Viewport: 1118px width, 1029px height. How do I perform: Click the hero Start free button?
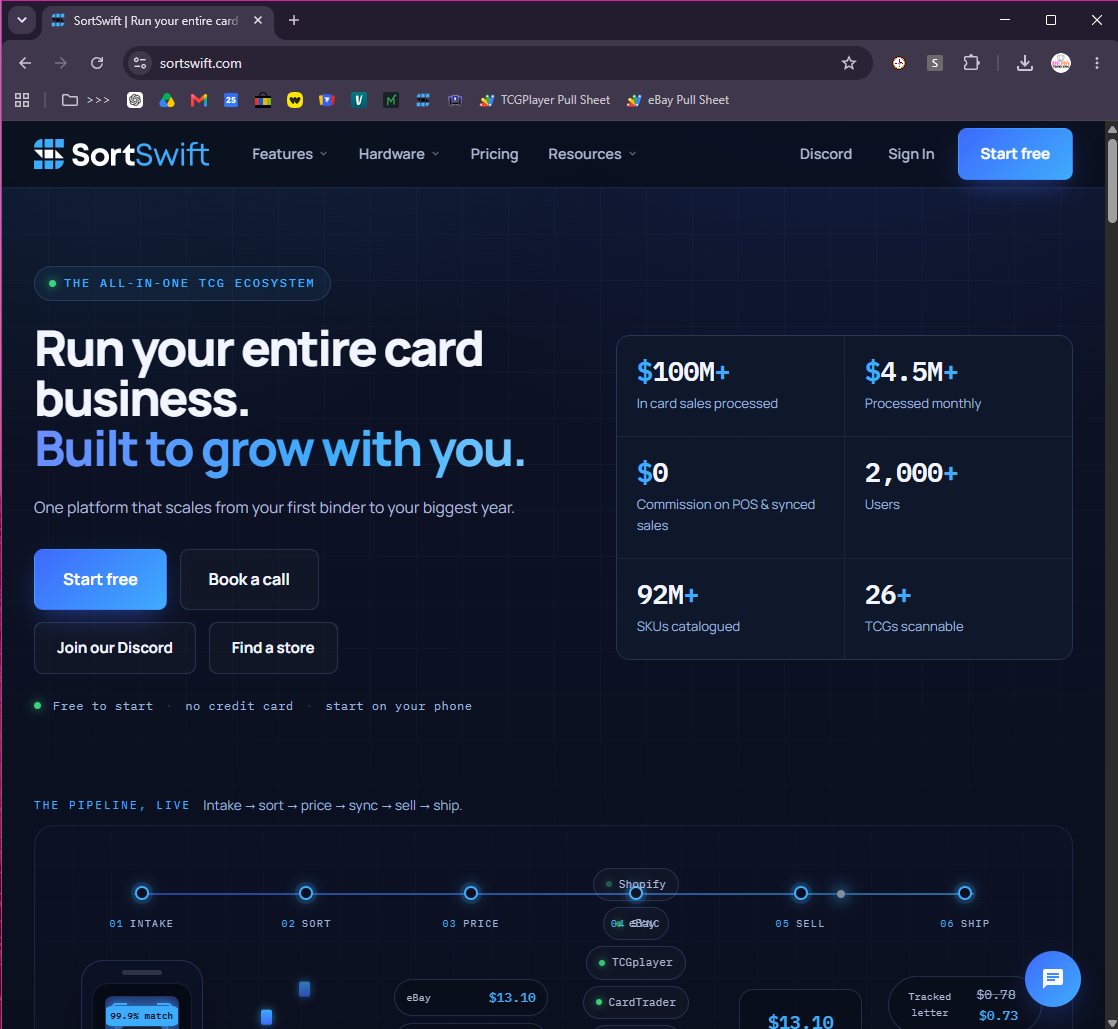coord(100,579)
